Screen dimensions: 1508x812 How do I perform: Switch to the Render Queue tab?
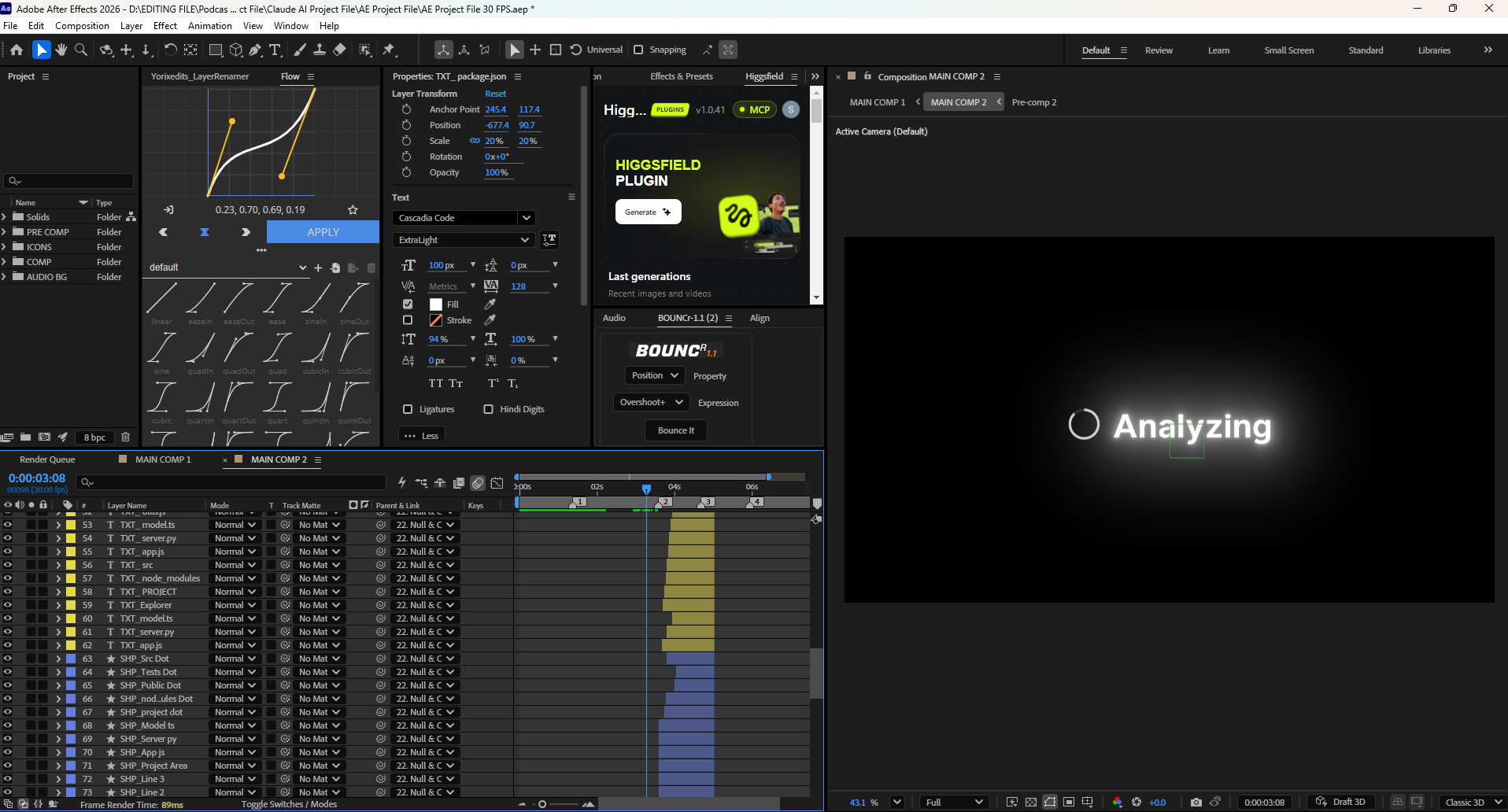coord(47,460)
